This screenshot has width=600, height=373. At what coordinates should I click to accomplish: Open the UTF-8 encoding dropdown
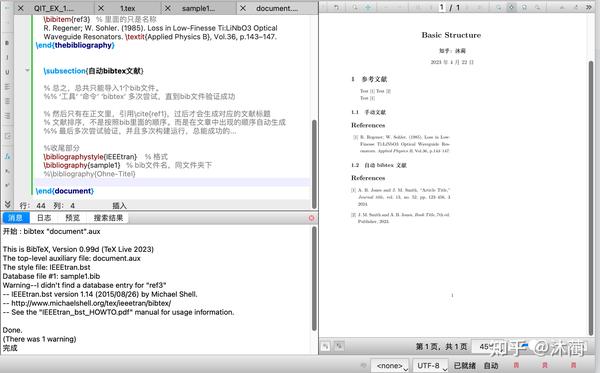[x=431, y=366]
